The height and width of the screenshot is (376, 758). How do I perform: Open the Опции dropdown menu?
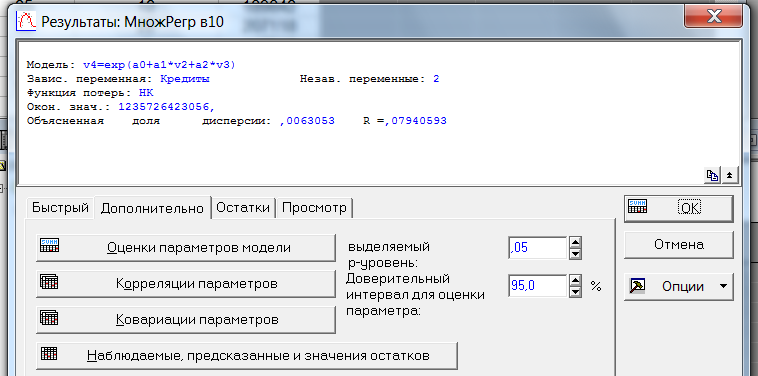click(679, 287)
